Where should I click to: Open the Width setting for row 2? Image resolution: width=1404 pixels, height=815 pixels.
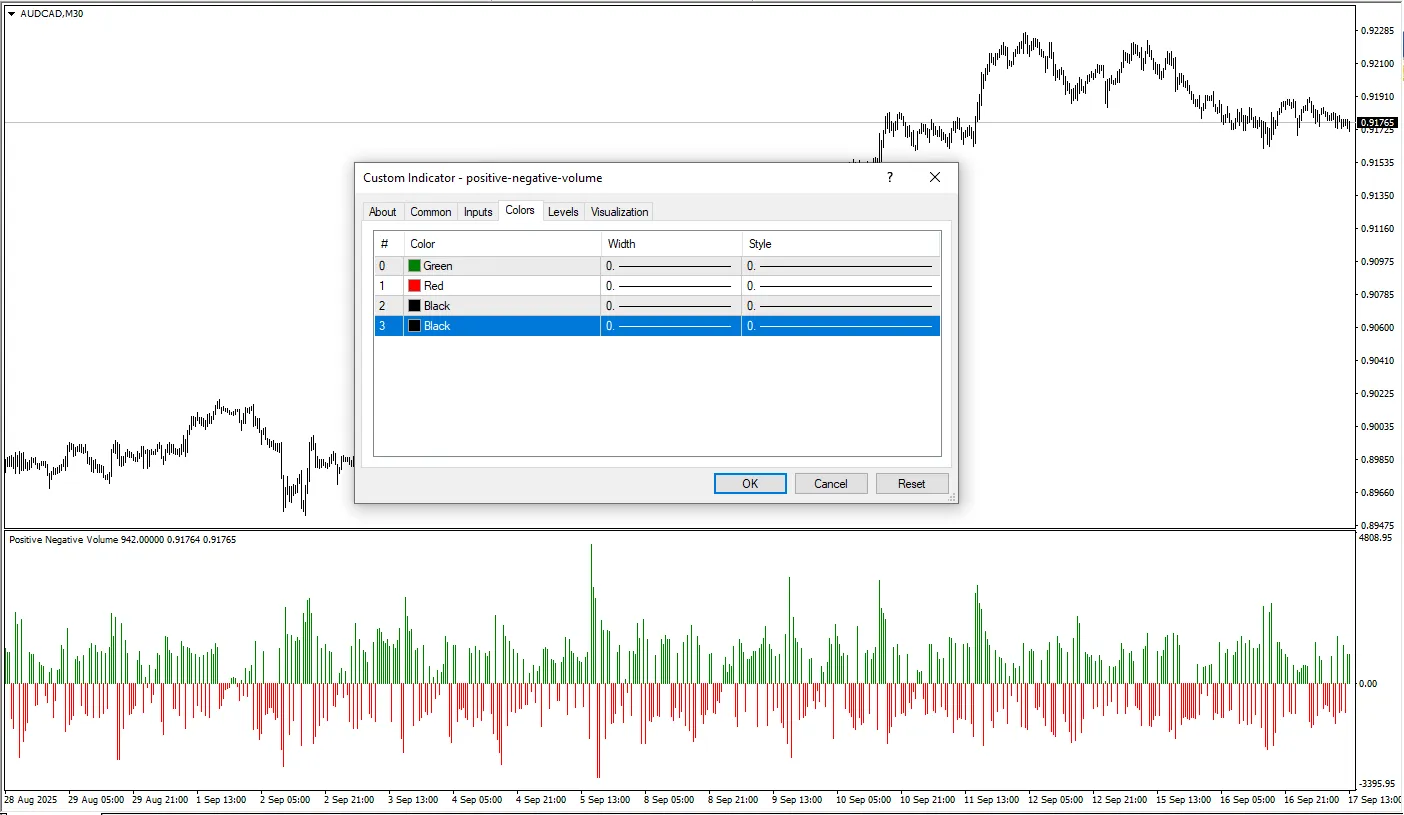[670, 306]
